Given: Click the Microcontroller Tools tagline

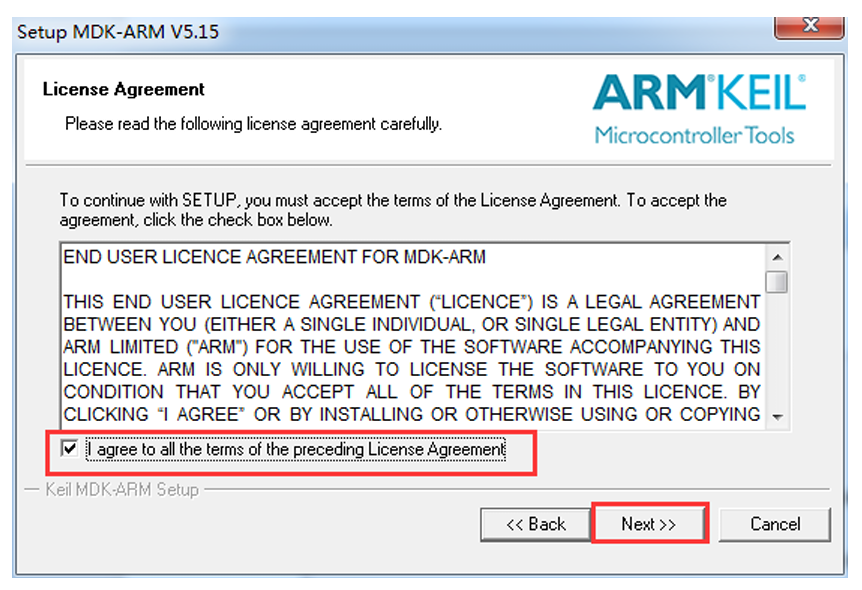Looking at the screenshot, I should pyautogui.click(x=694, y=135).
